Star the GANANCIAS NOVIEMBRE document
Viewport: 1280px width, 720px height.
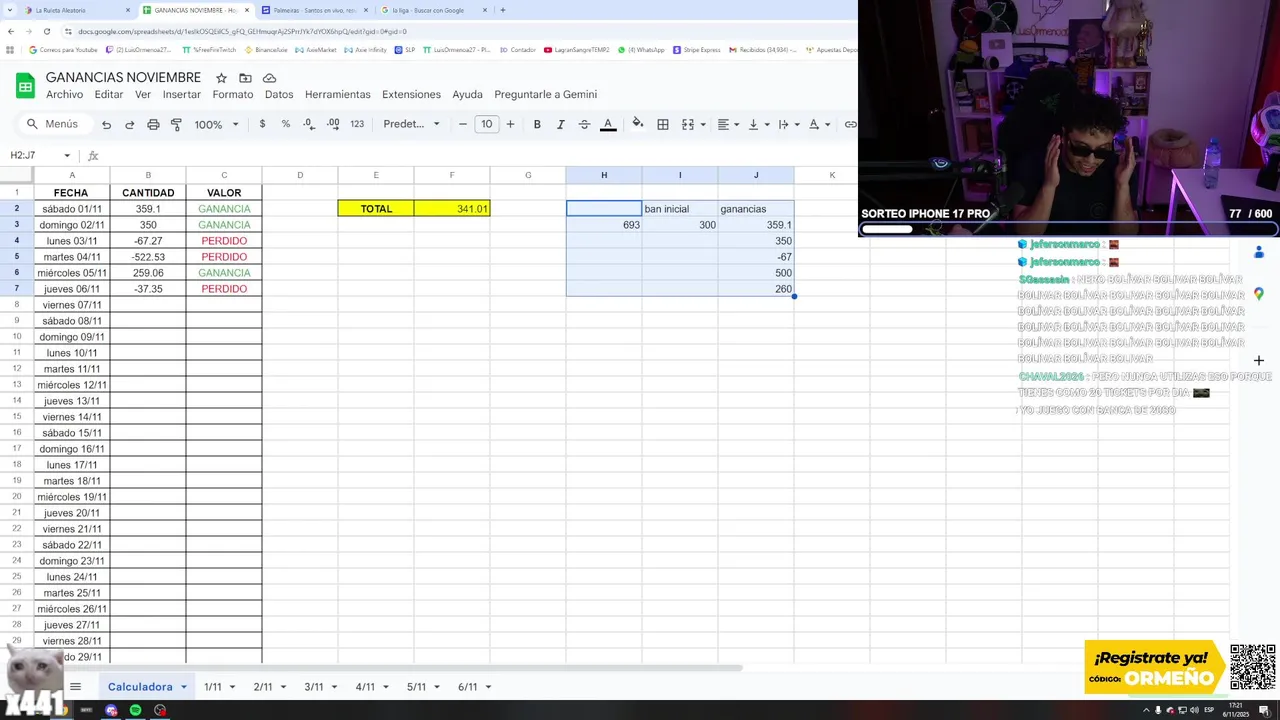point(221,78)
